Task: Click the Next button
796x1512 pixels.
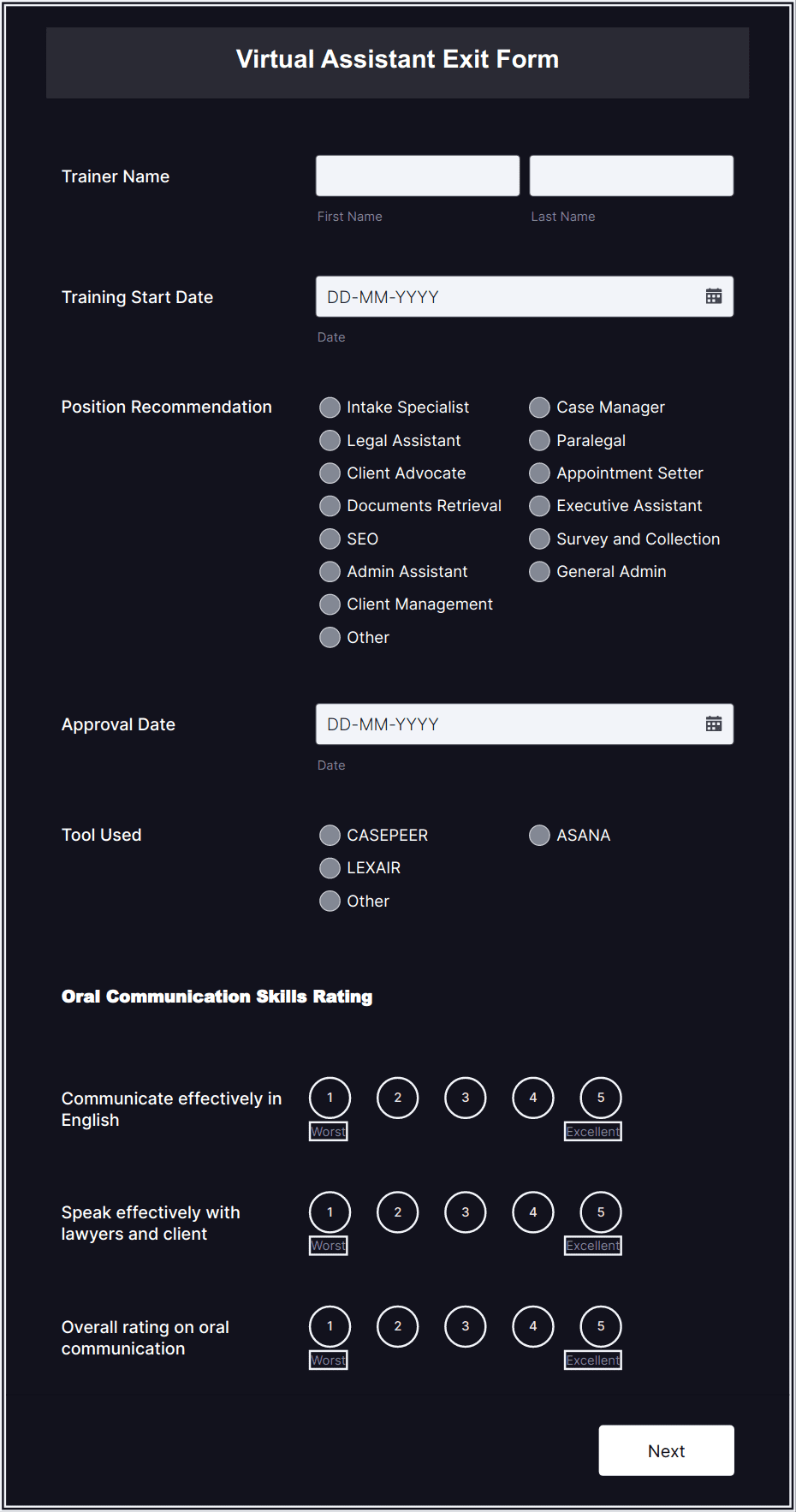Action: [666, 1450]
